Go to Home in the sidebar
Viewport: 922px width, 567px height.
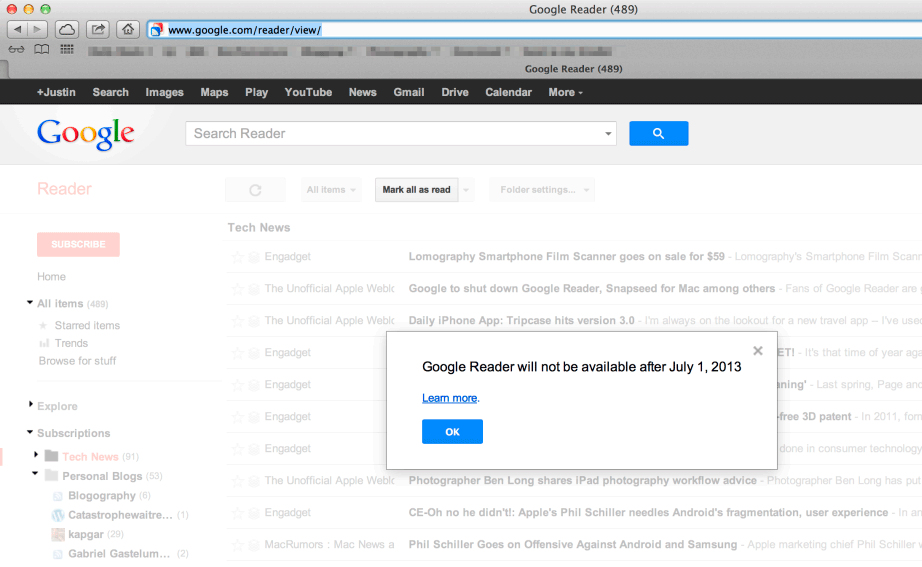tap(52, 276)
